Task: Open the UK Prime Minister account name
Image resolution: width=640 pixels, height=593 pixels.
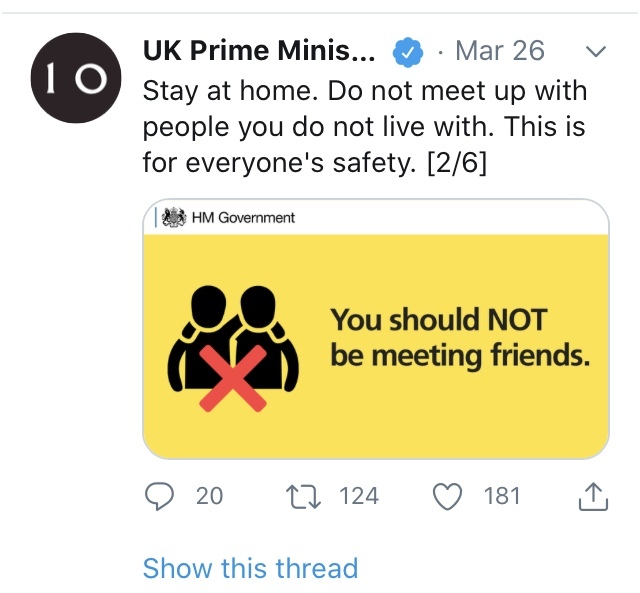Action: tap(260, 50)
